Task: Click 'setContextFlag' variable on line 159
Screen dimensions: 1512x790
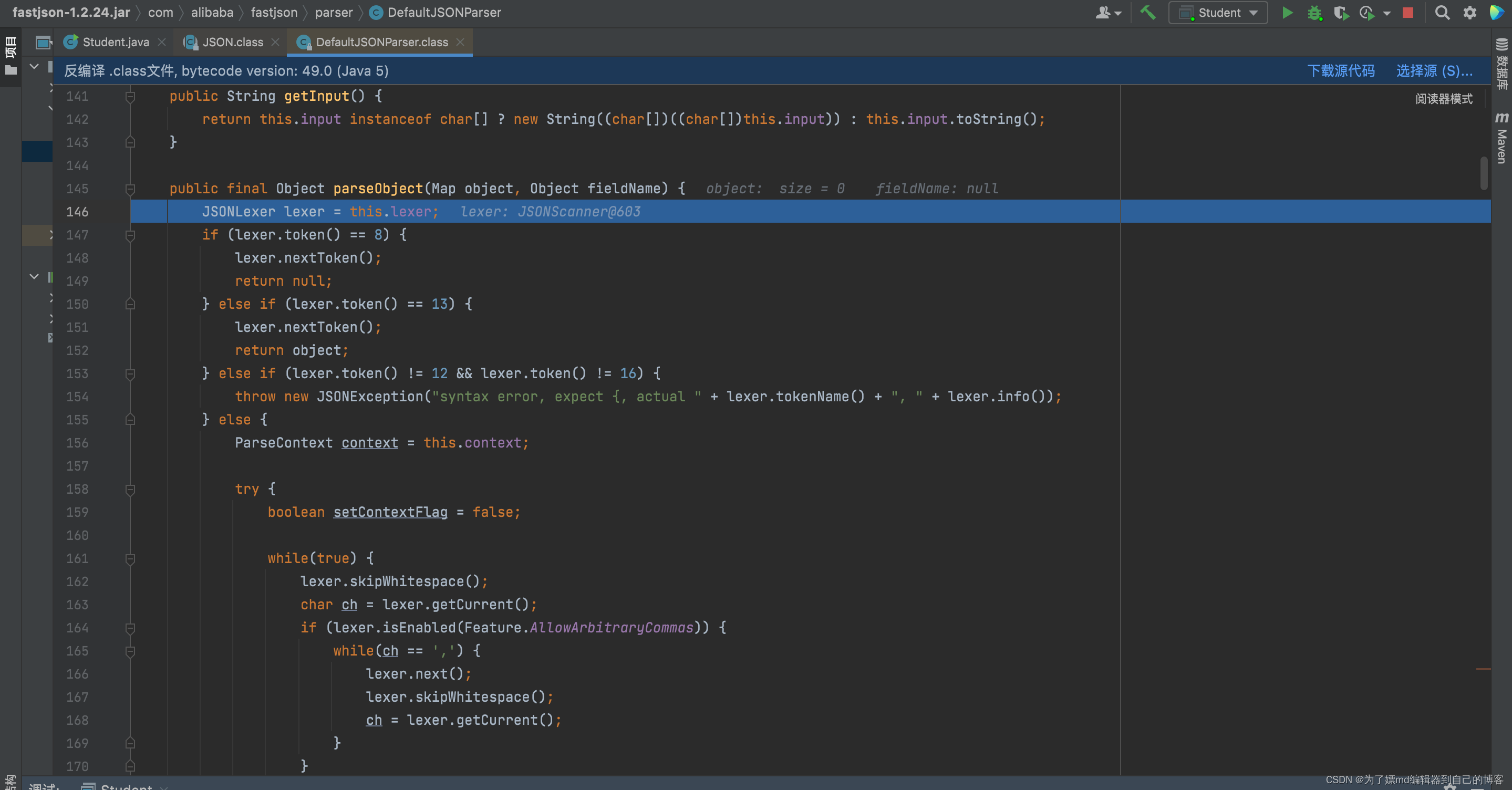Action: point(390,512)
